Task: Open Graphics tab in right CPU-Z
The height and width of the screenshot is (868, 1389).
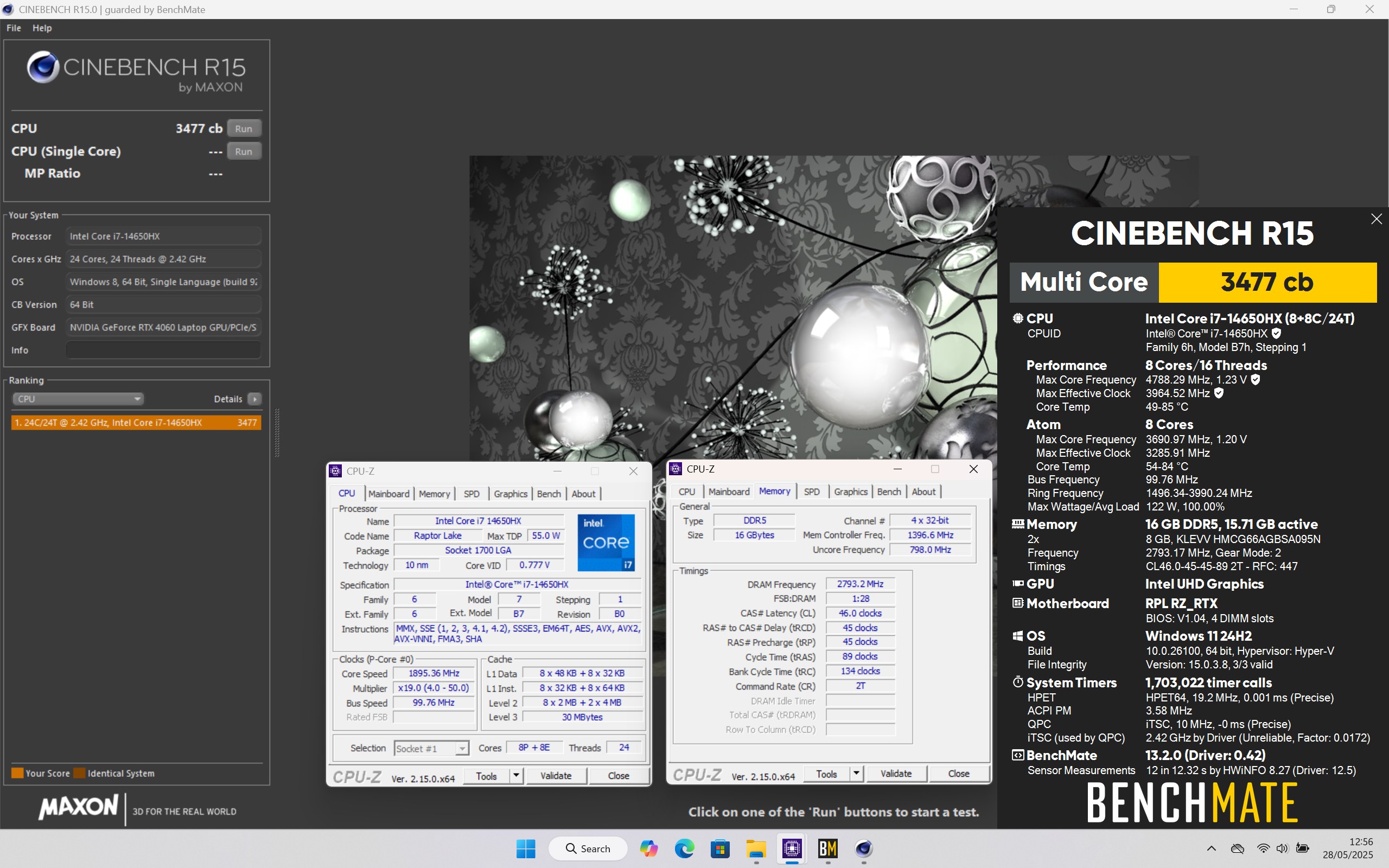Action: pos(851,492)
